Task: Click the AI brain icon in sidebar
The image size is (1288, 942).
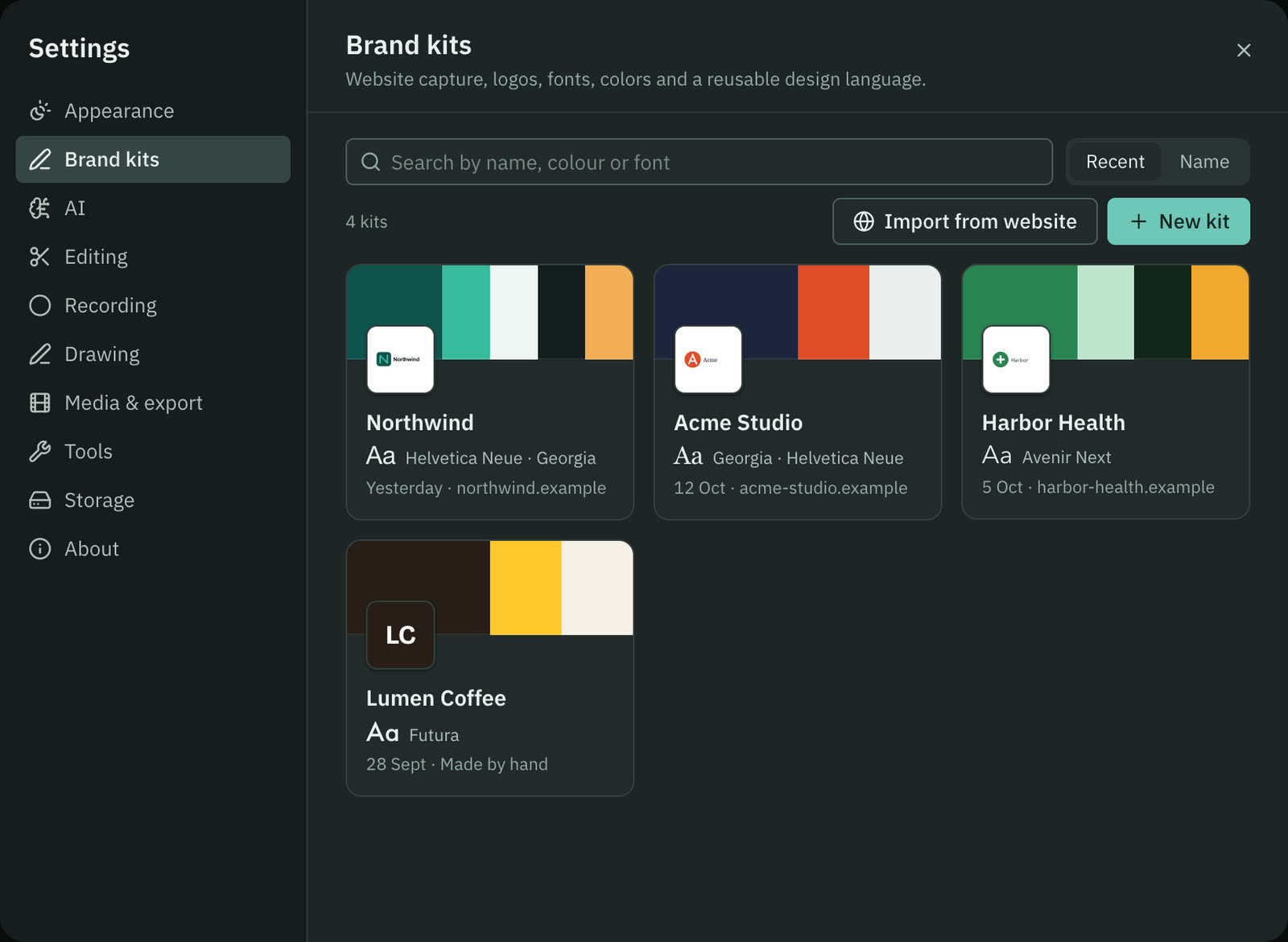Action: pos(39,209)
